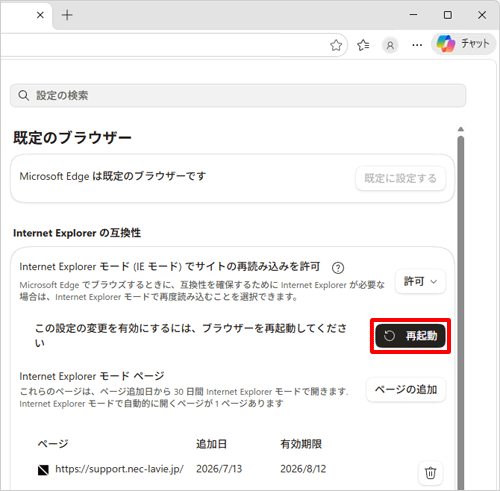
Task: Delete support.nec-lavie.jp page via trash icon
Action: (x=430, y=473)
